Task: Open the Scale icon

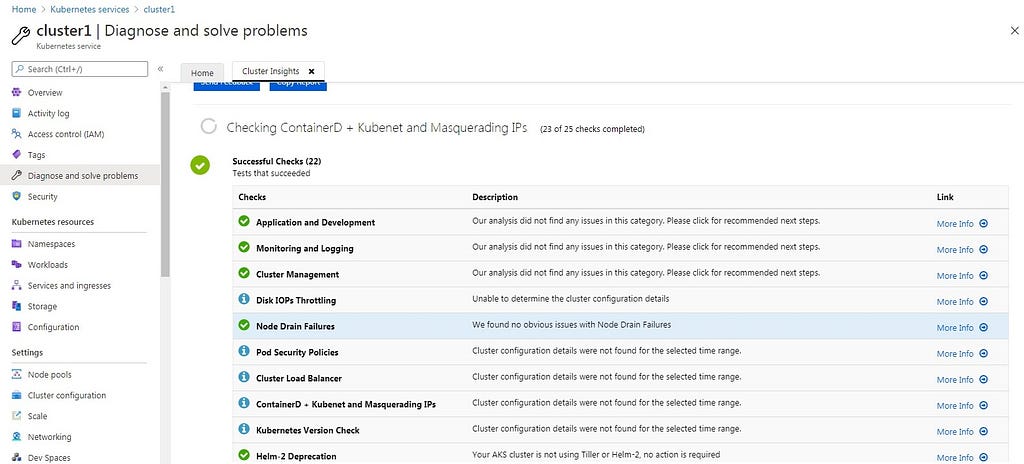Action: (17, 416)
